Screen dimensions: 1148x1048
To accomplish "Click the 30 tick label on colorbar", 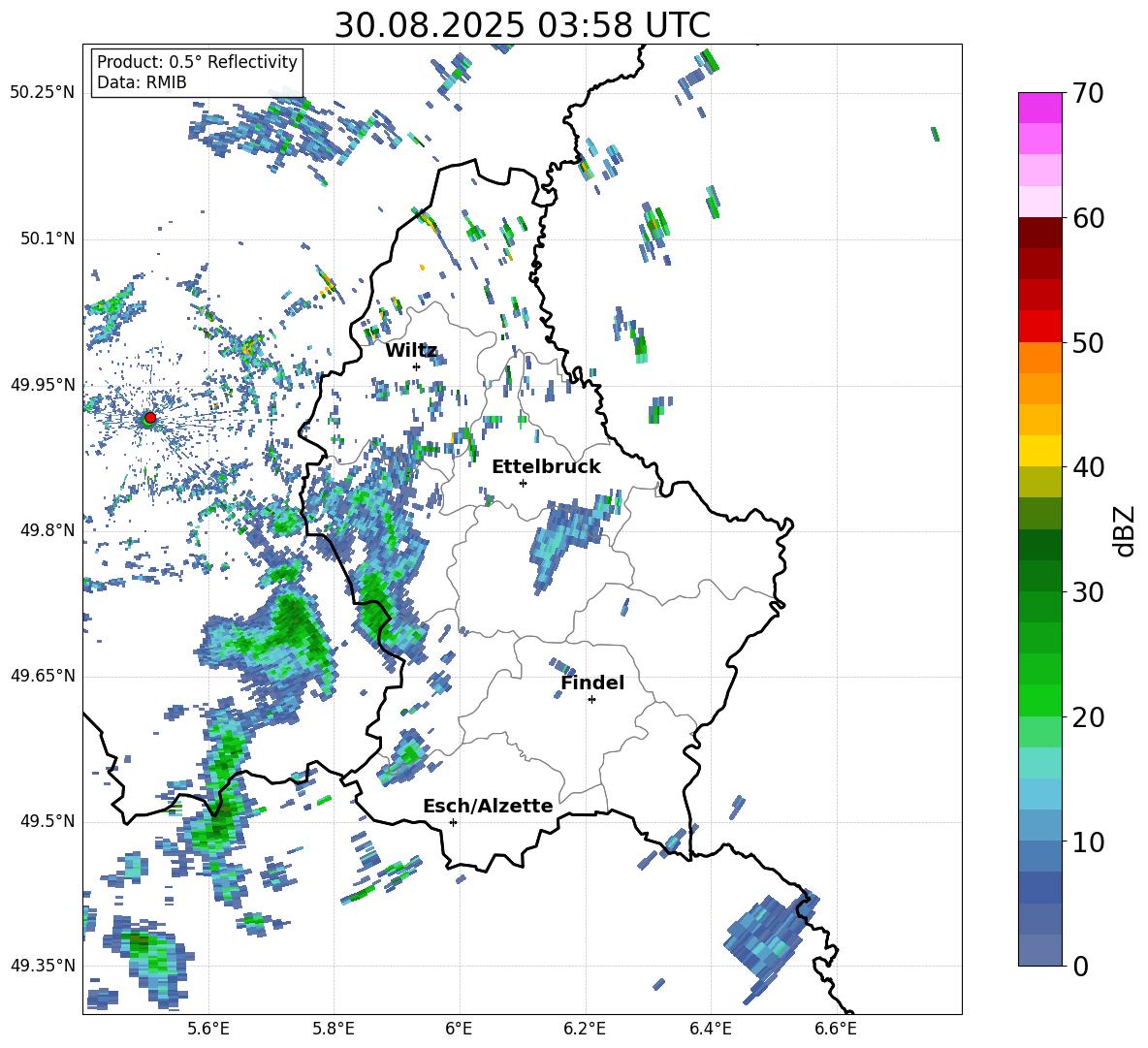I will tap(1087, 592).
